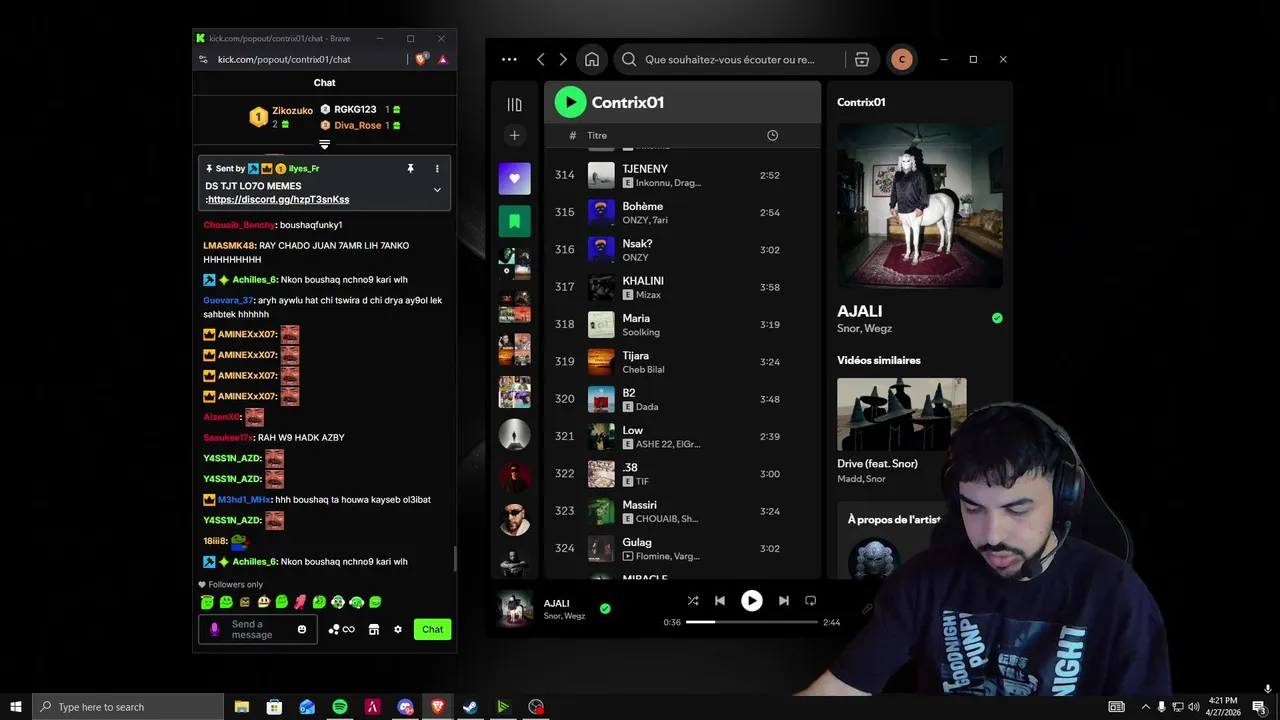Select the track KHALINI
The height and width of the screenshot is (720, 1280).
[682, 287]
